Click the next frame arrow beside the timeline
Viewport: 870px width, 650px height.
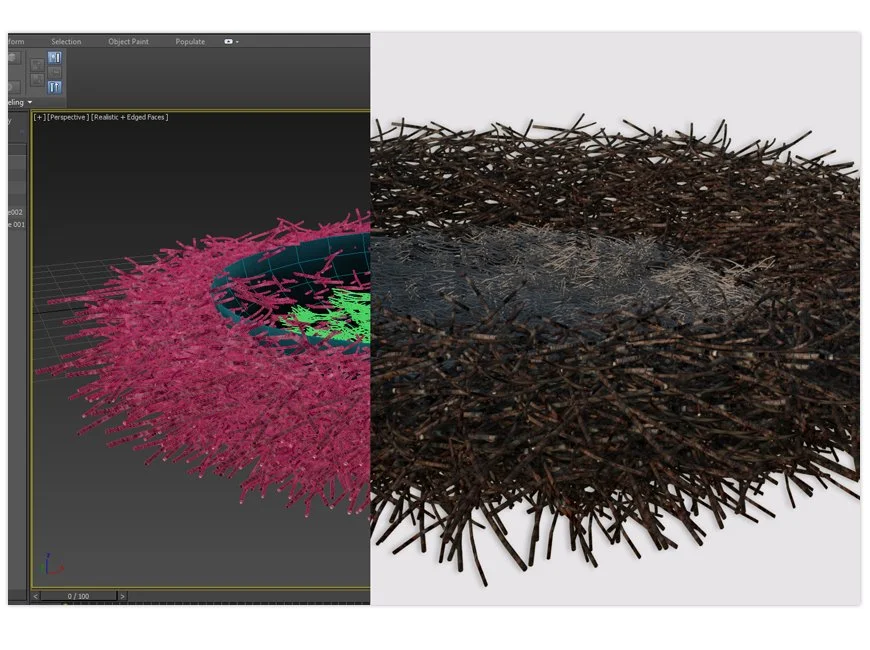pos(122,597)
